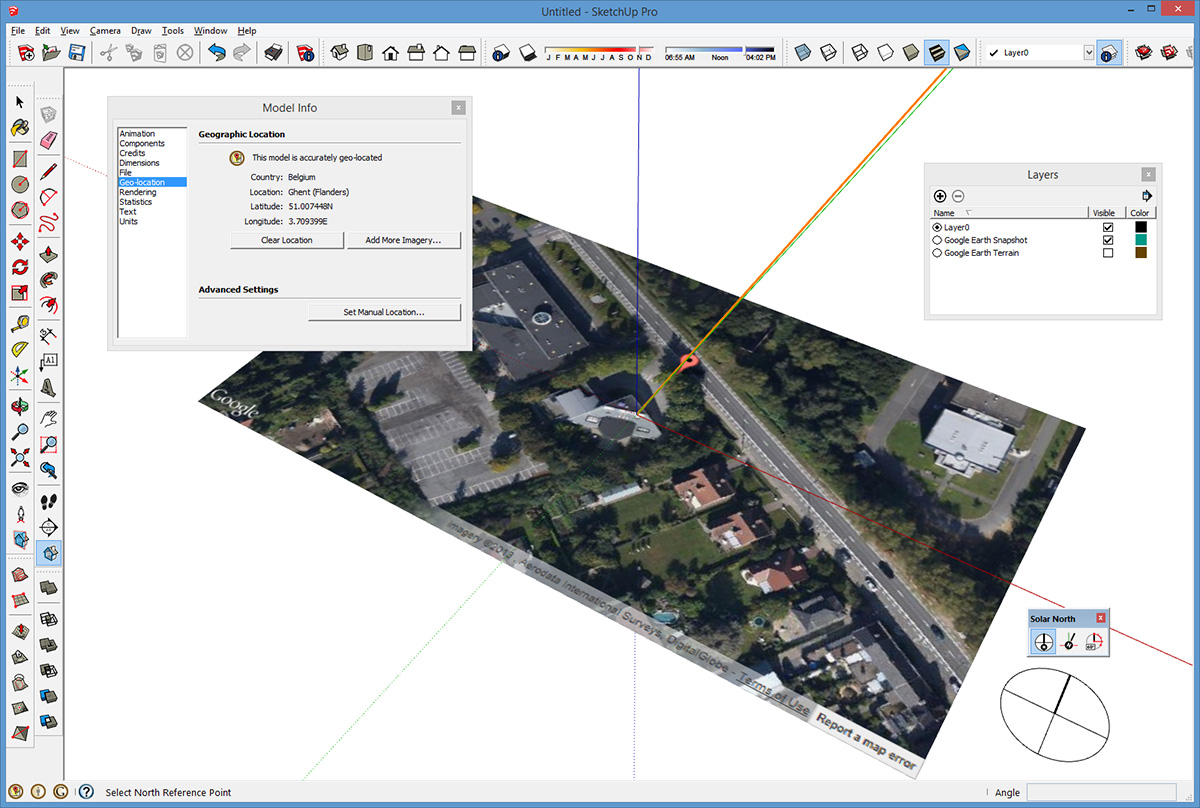Choose the Rotate tool
Image resolution: width=1200 pixels, height=808 pixels.
[19, 267]
